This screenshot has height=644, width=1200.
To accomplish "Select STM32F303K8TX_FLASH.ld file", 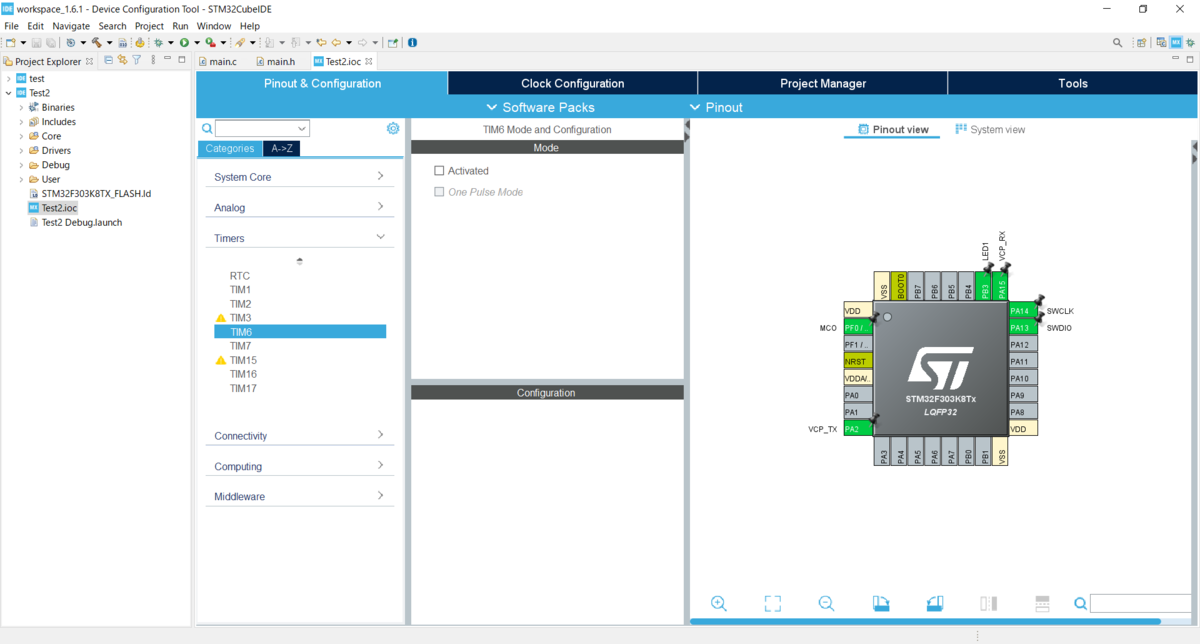I will point(96,194).
